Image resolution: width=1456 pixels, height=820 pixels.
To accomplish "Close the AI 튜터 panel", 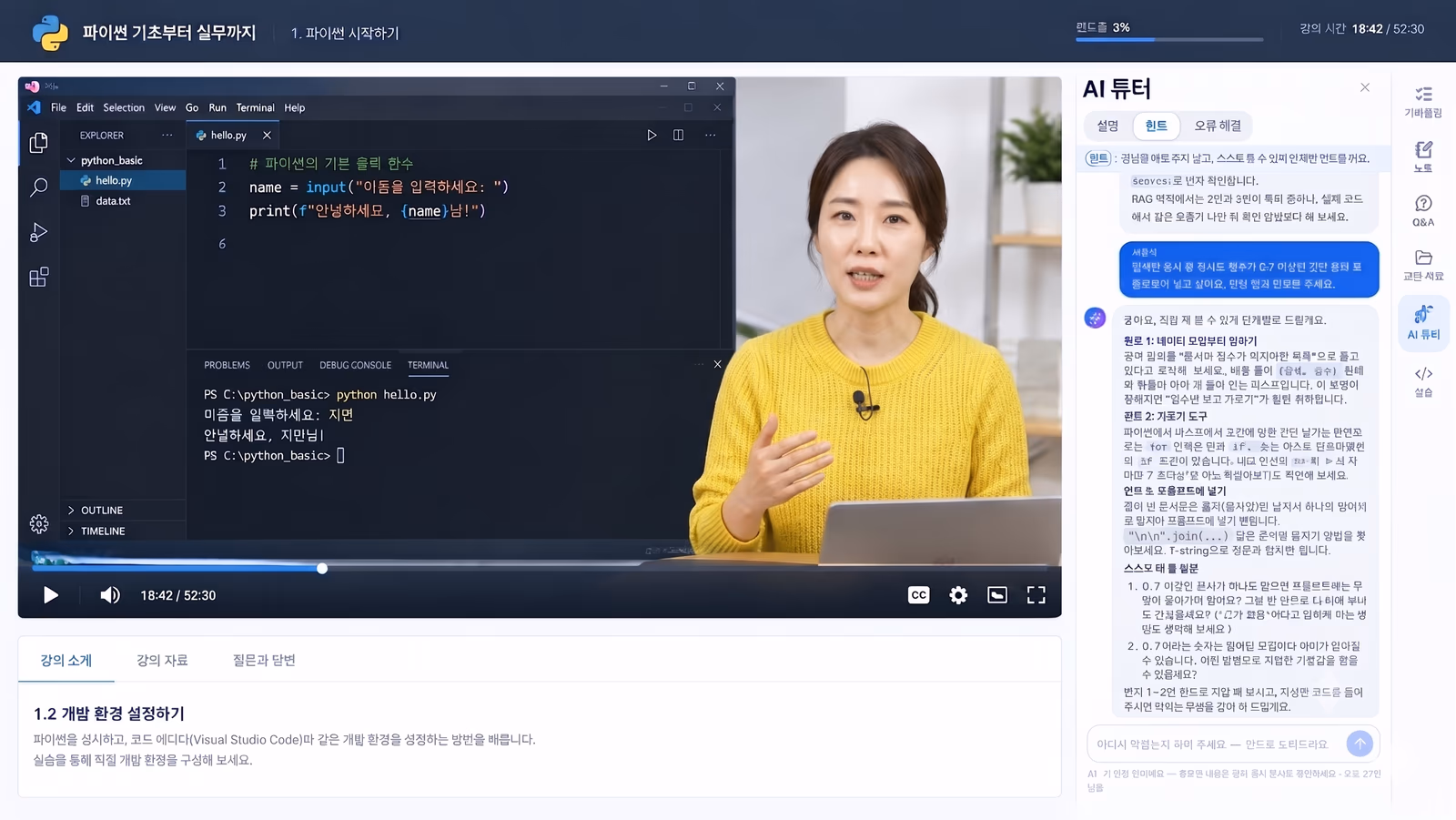I will click(x=1365, y=87).
